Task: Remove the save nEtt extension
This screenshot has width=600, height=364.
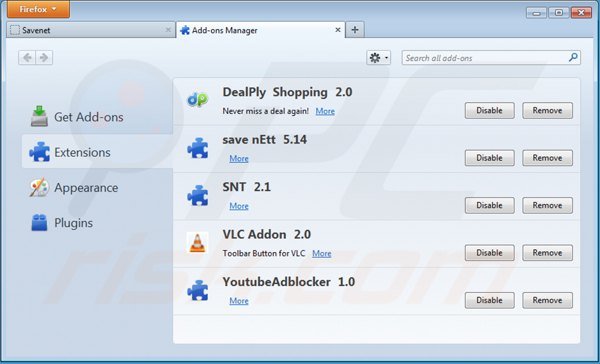Action: click(548, 158)
